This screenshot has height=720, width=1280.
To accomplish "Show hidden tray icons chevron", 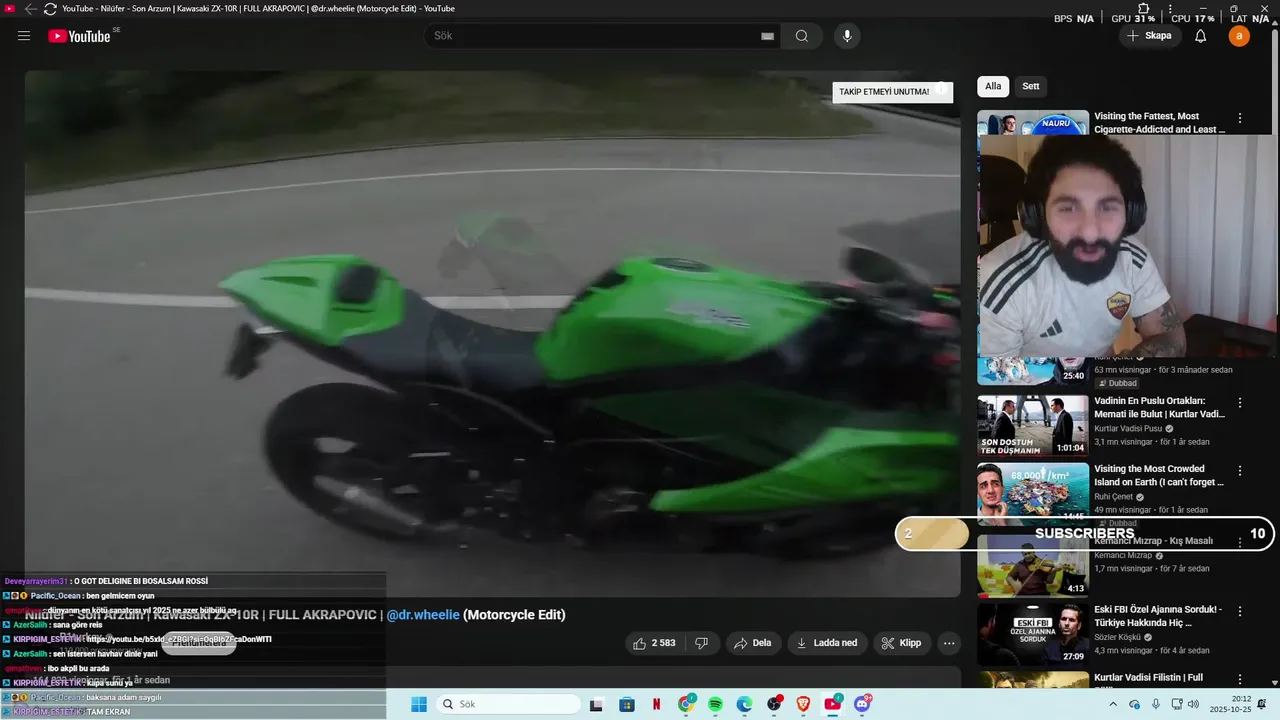I will point(1113,704).
